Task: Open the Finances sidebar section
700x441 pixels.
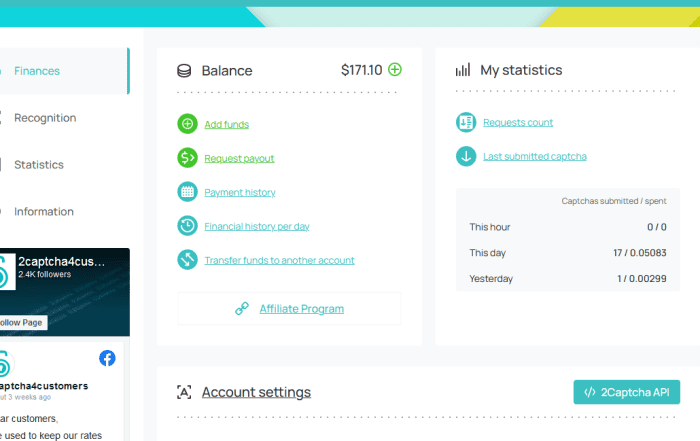Action: pos(37,71)
